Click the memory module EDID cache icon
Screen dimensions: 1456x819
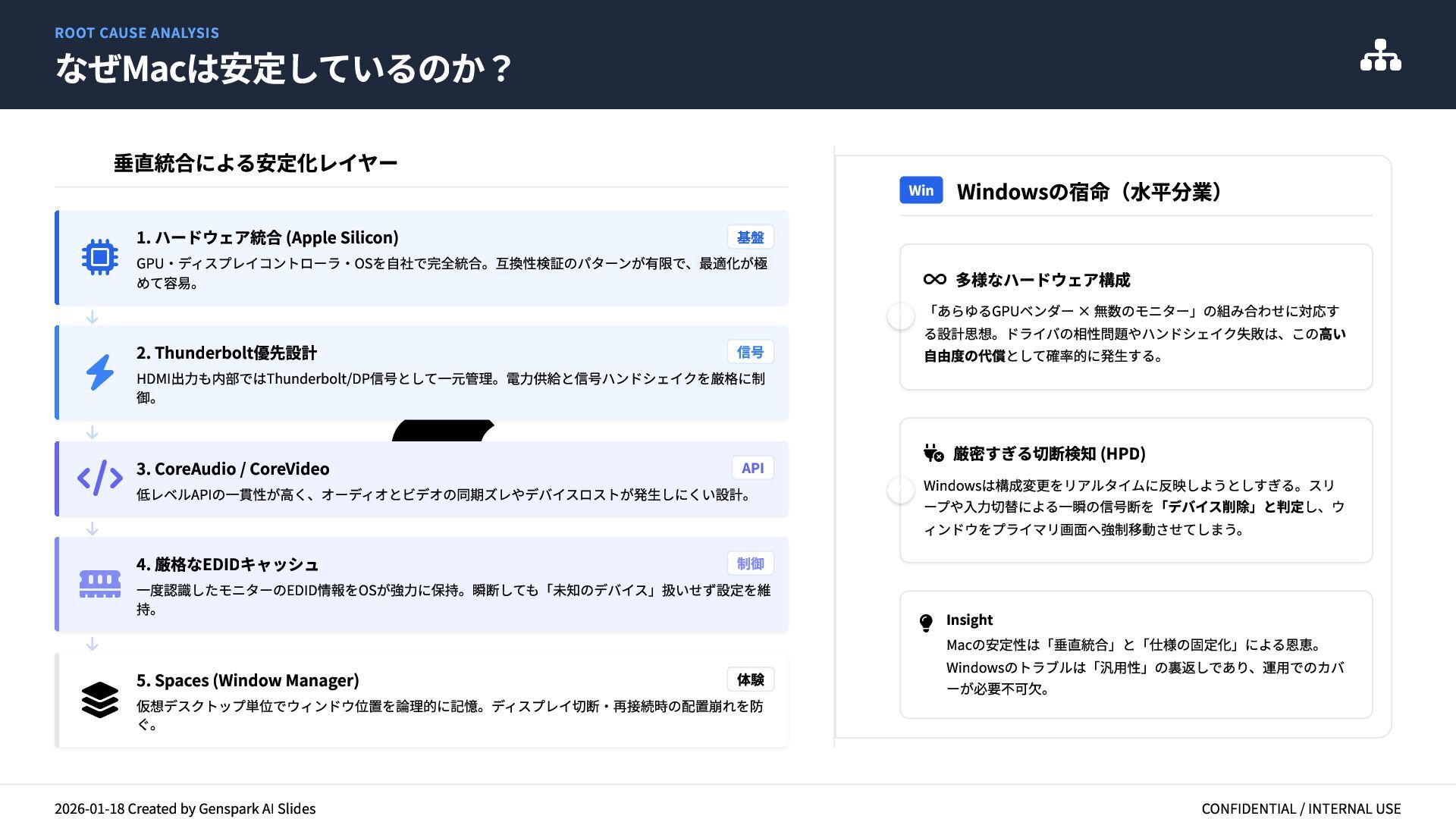[99, 584]
